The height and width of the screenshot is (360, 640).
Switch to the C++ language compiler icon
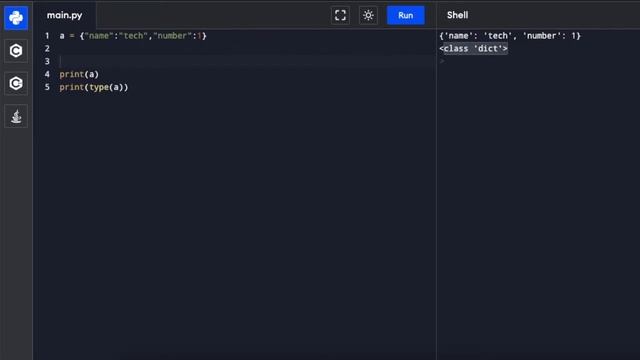tap(16, 83)
